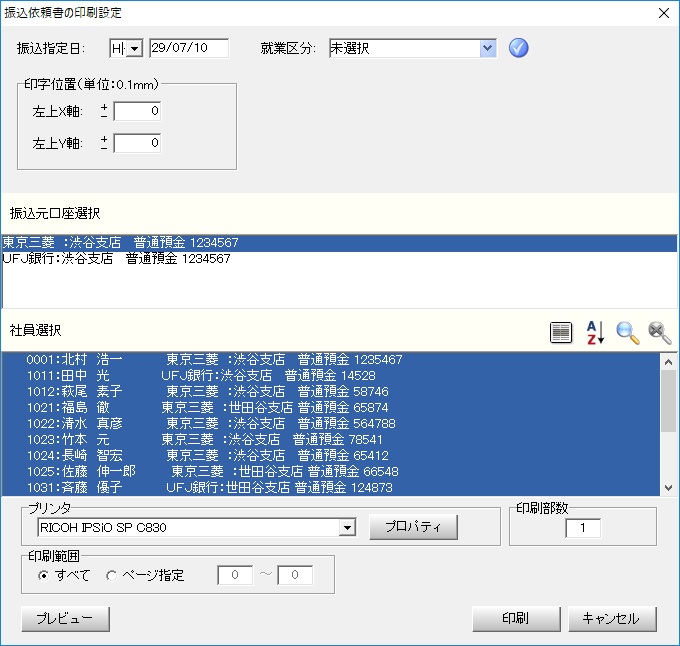Select employee 1012:萩尾 素子
Image resolution: width=680 pixels, height=646 pixels.
tap(330, 392)
